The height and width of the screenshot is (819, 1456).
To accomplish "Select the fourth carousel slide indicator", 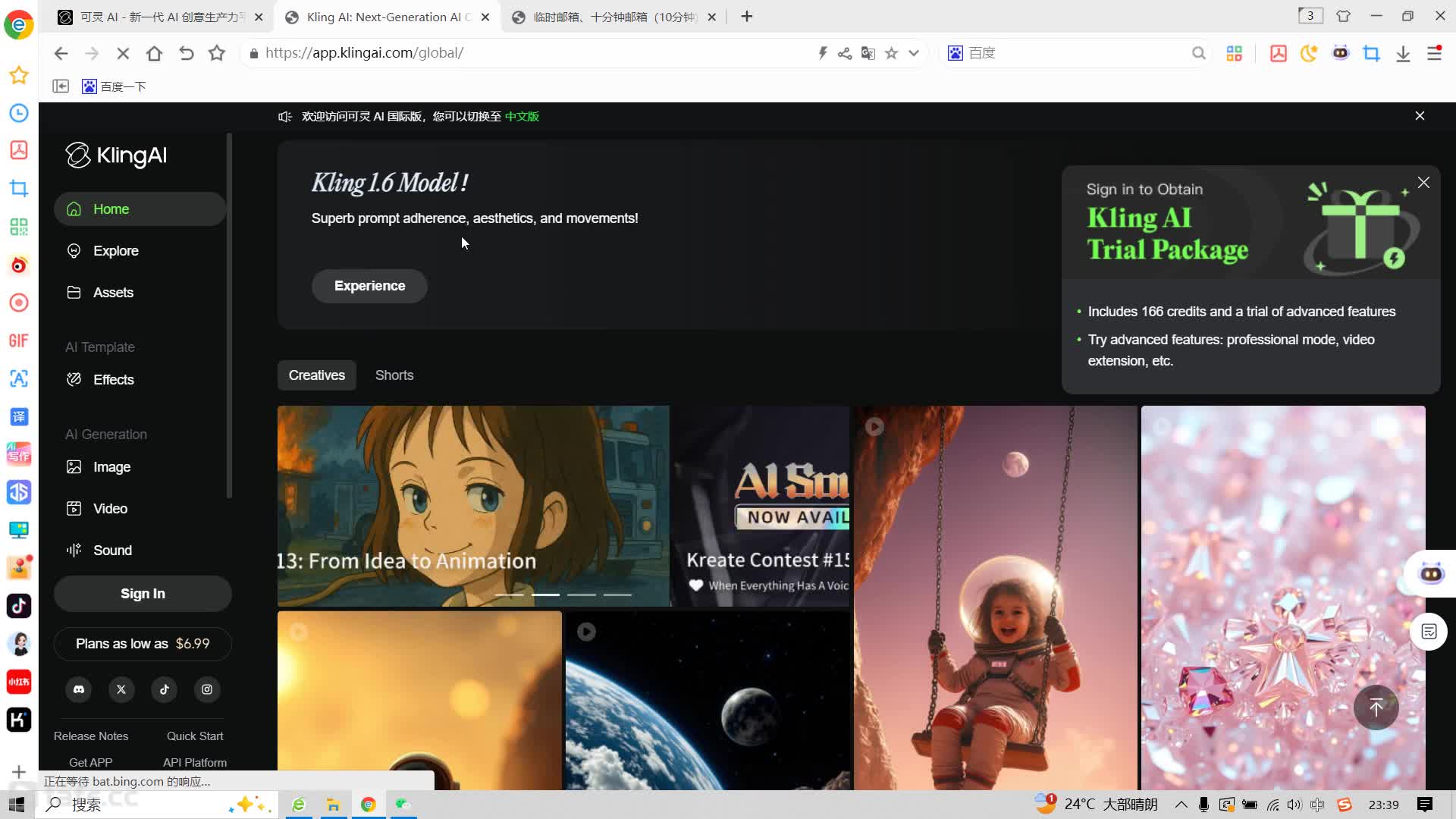I will point(617,595).
